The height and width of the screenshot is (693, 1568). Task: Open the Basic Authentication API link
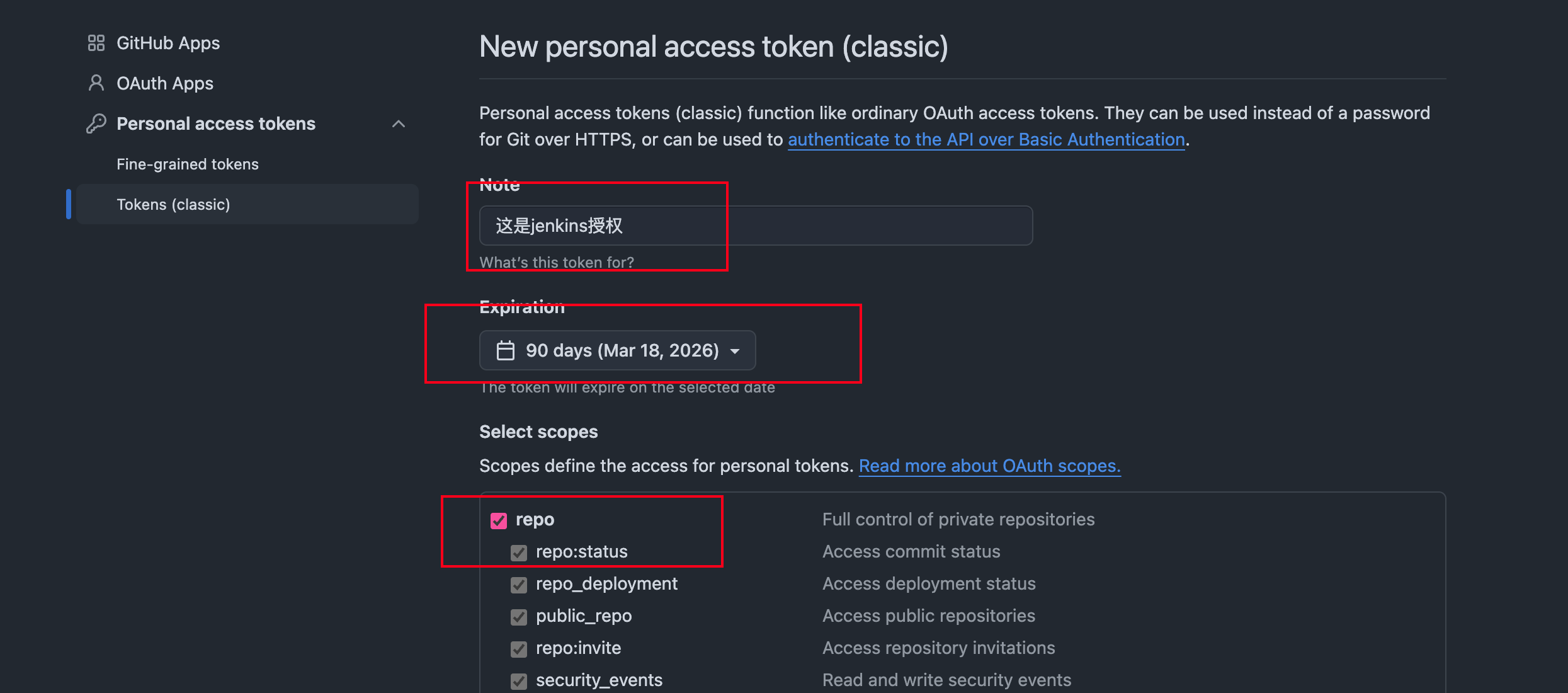pos(986,139)
